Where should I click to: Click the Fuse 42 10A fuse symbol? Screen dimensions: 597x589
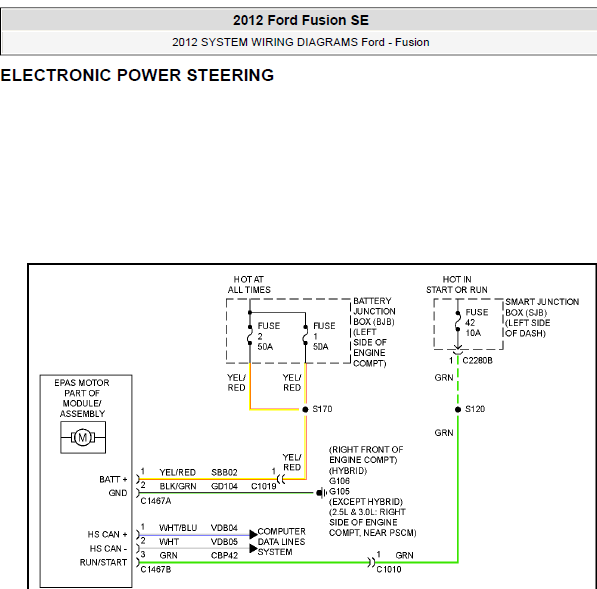(x=458, y=321)
